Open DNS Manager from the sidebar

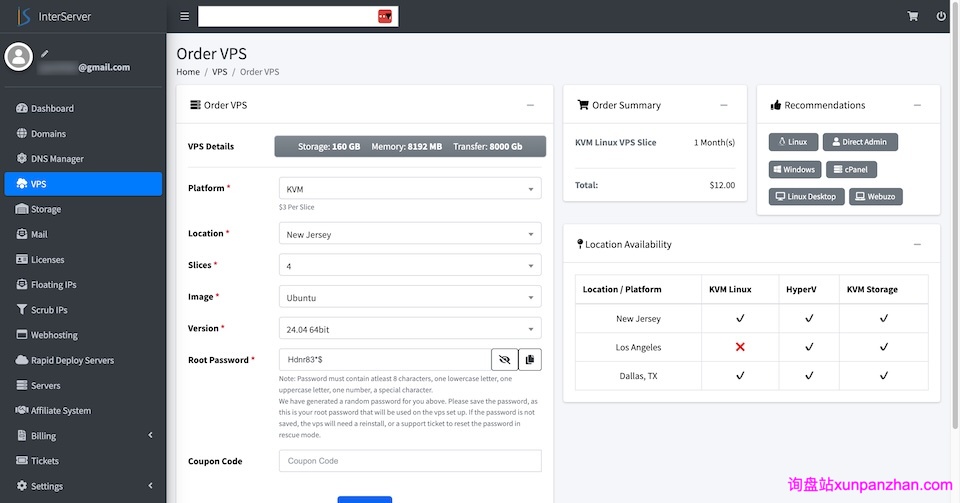click(x=57, y=159)
